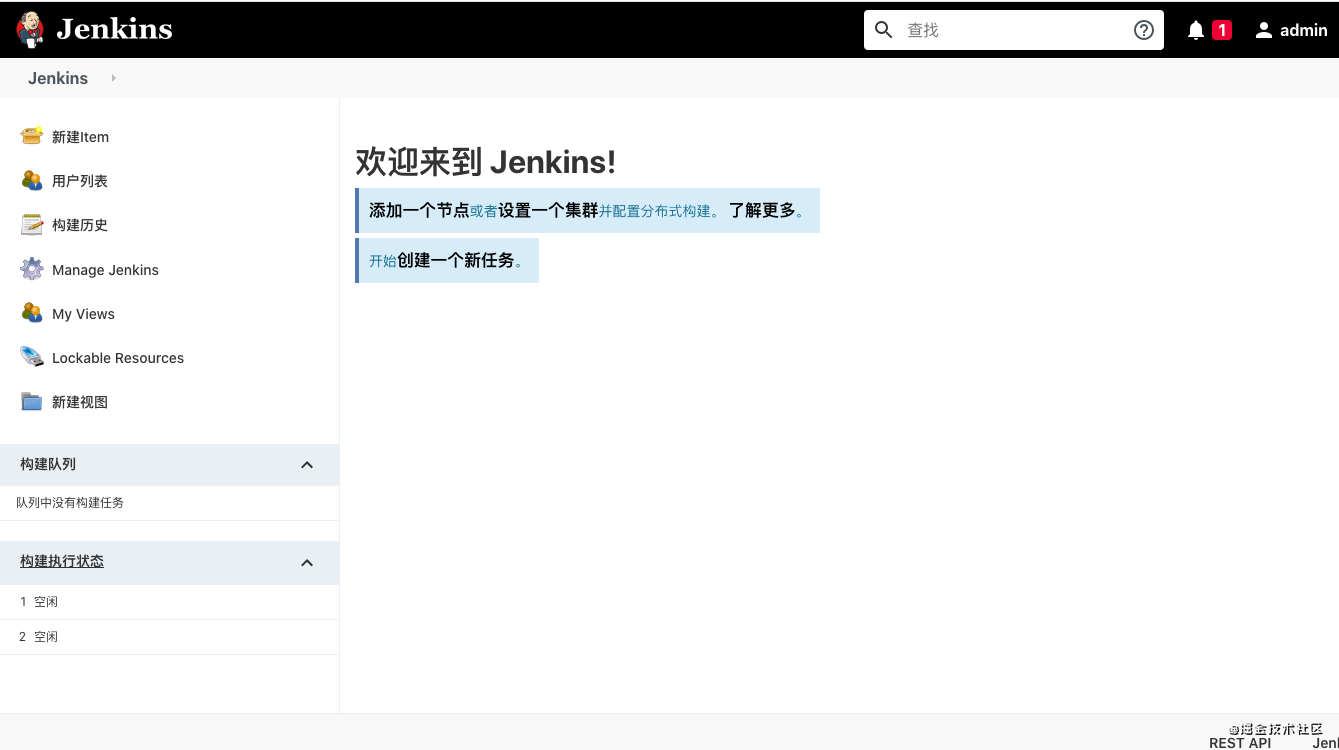This screenshot has width=1339, height=750.
Task: Open the admin user profile link
Action: pyautogui.click(x=1304, y=30)
